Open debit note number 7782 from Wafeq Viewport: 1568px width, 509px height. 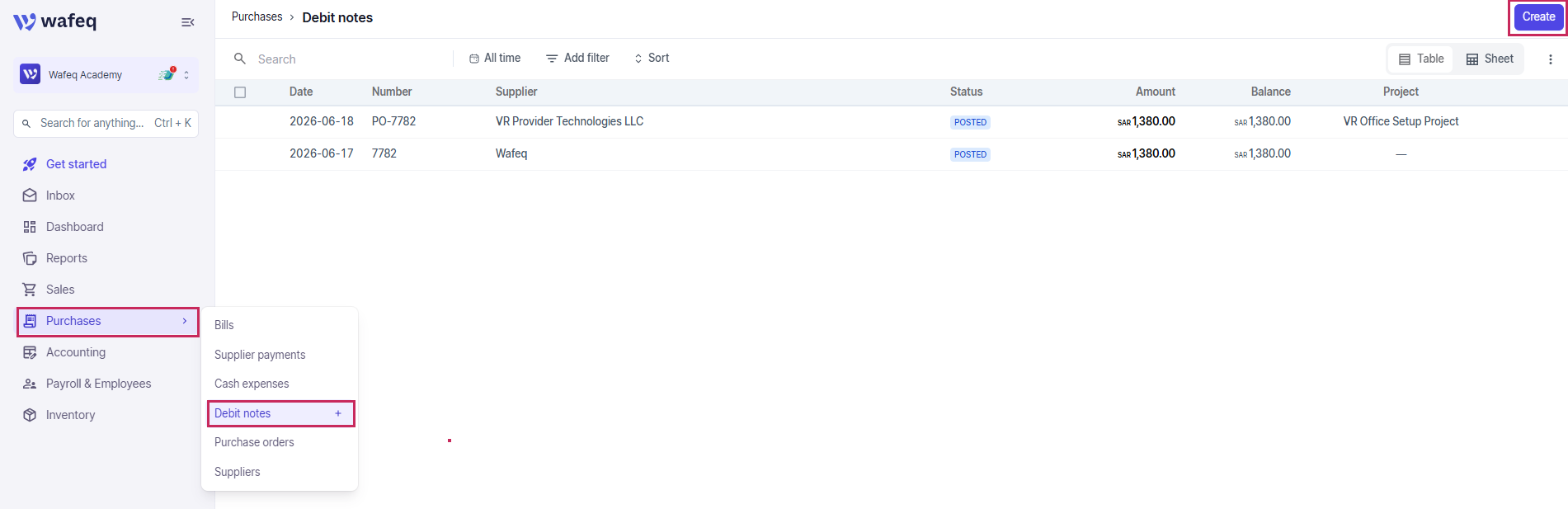(384, 153)
